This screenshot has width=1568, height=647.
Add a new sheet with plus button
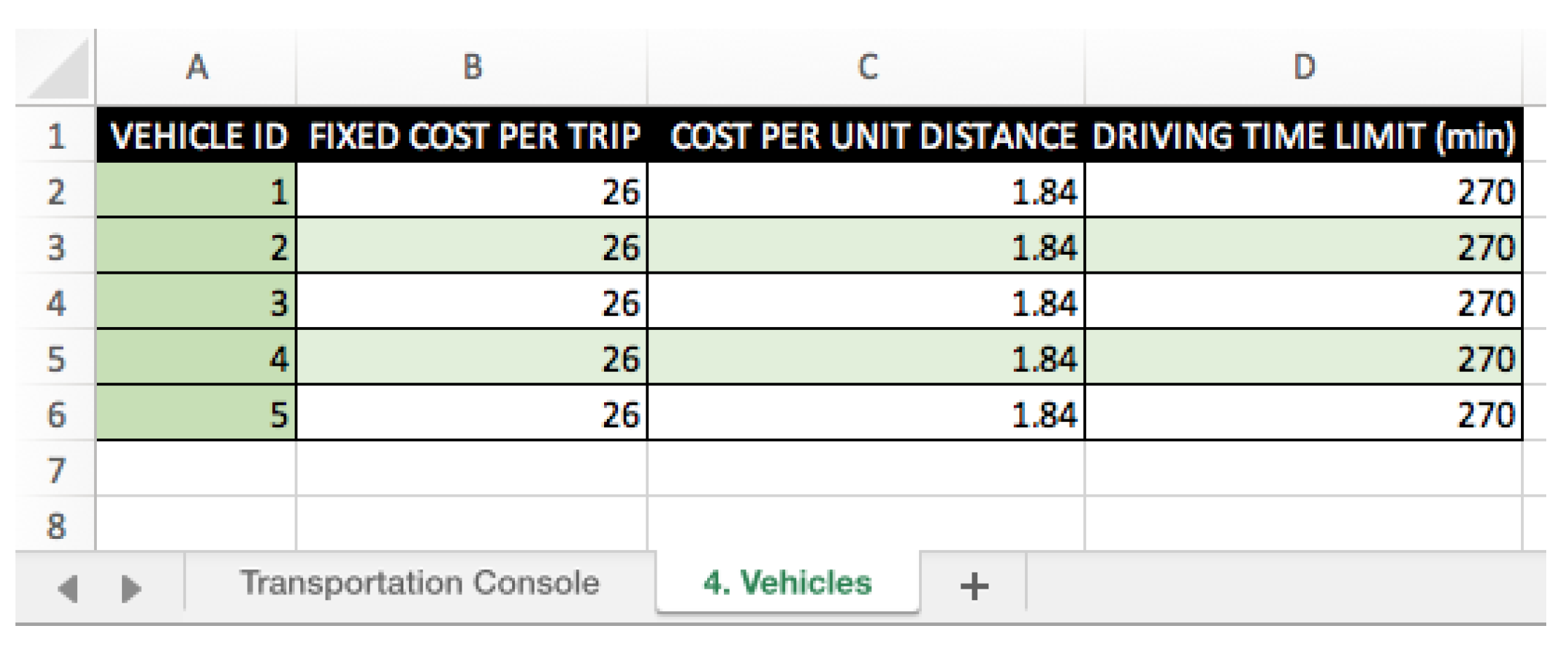click(974, 585)
